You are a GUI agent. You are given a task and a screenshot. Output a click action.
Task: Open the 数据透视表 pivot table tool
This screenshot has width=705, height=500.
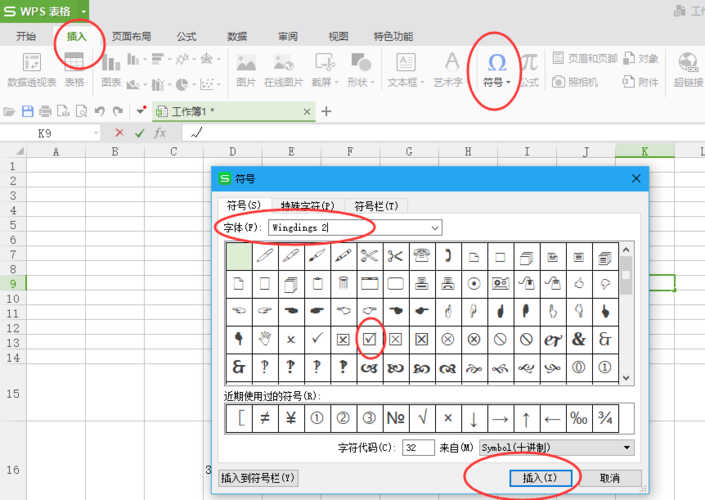(31, 69)
